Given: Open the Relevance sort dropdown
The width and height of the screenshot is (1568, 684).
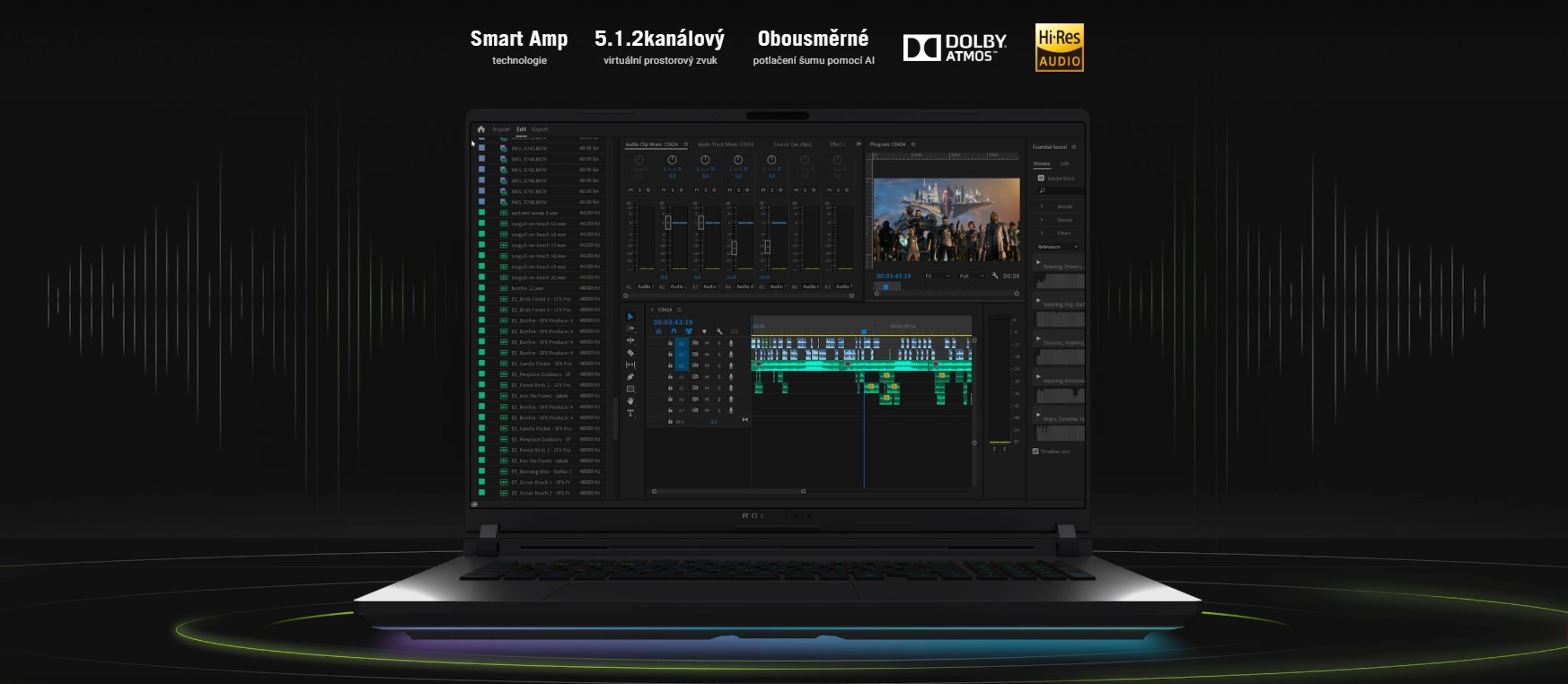Looking at the screenshot, I should coord(1057,247).
